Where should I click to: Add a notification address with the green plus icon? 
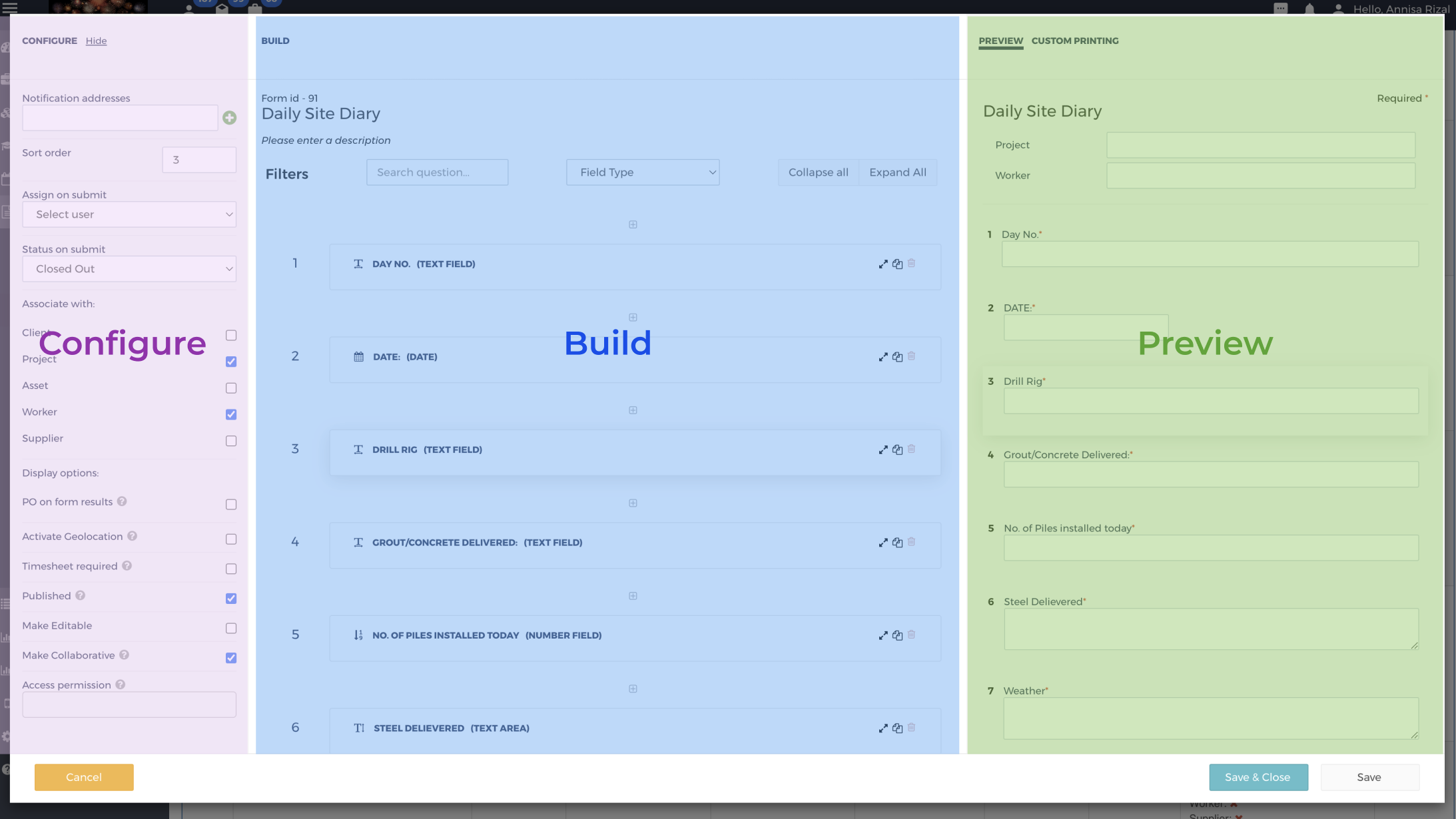pyautogui.click(x=230, y=117)
